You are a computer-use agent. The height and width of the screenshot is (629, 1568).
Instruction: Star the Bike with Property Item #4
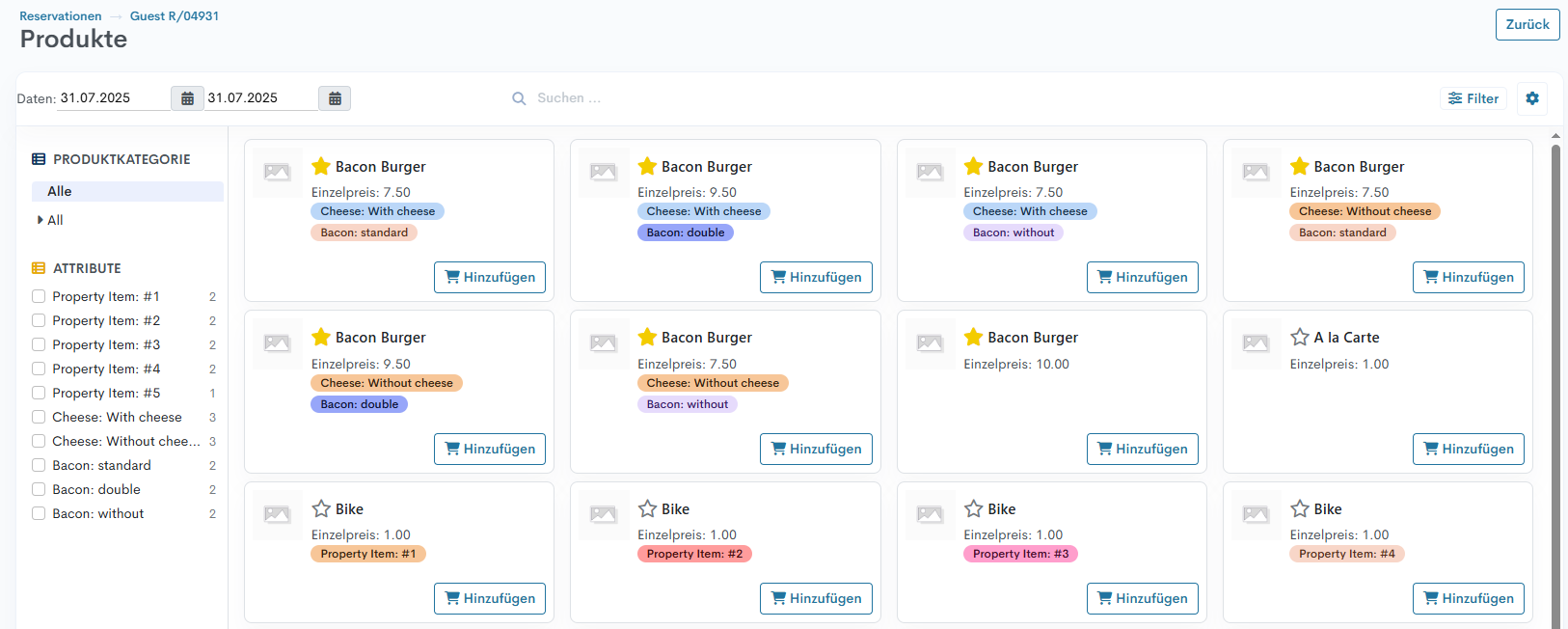coord(1299,509)
